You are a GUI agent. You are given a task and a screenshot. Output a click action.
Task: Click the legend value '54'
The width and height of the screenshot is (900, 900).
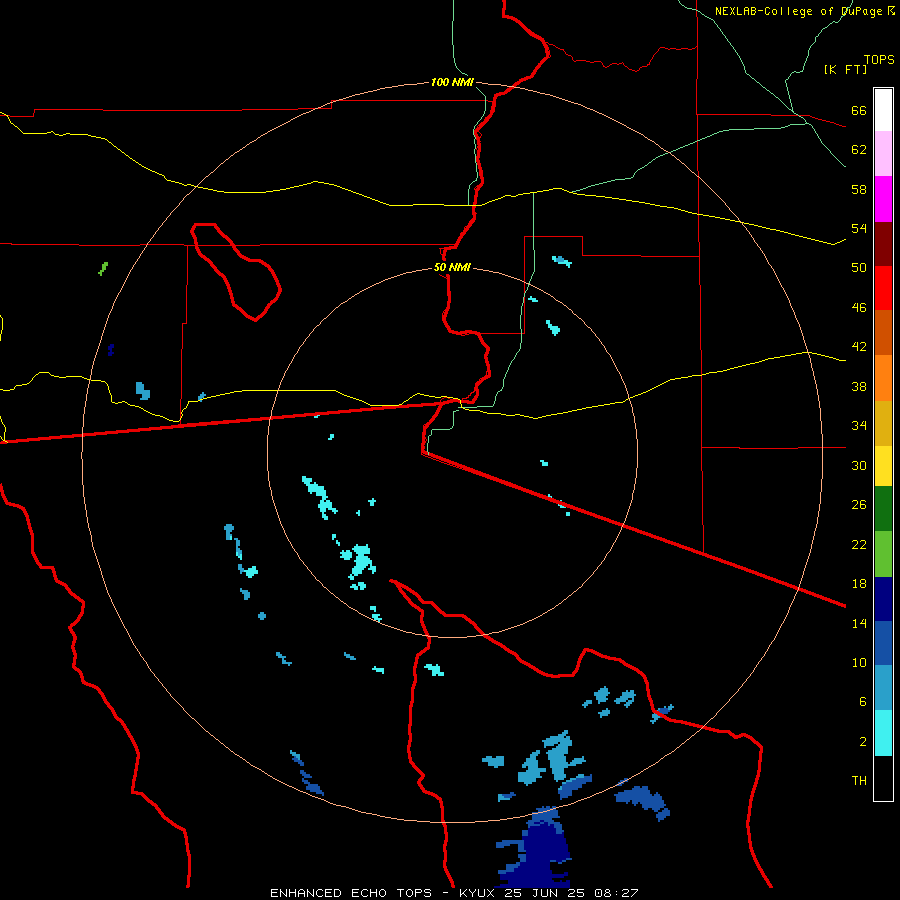point(859,228)
